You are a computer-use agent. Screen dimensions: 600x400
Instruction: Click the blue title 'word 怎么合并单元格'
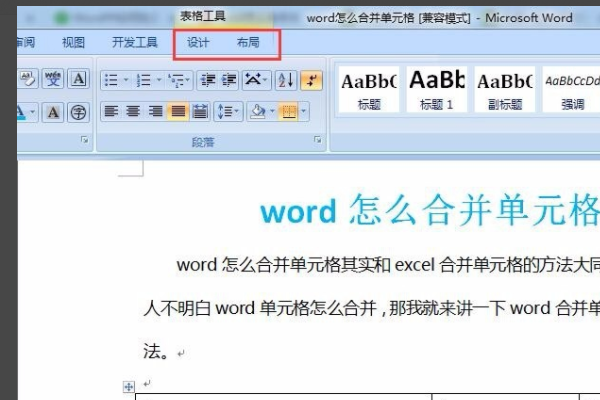430,211
